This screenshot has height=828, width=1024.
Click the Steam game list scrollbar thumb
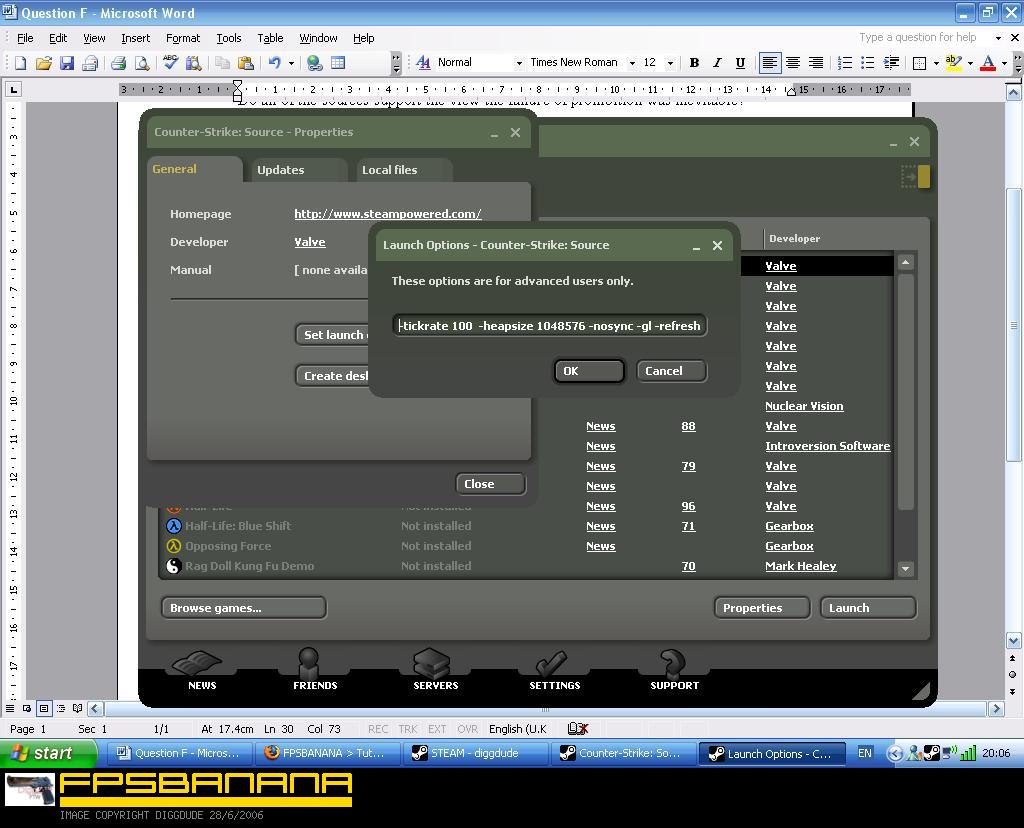click(905, 390)
